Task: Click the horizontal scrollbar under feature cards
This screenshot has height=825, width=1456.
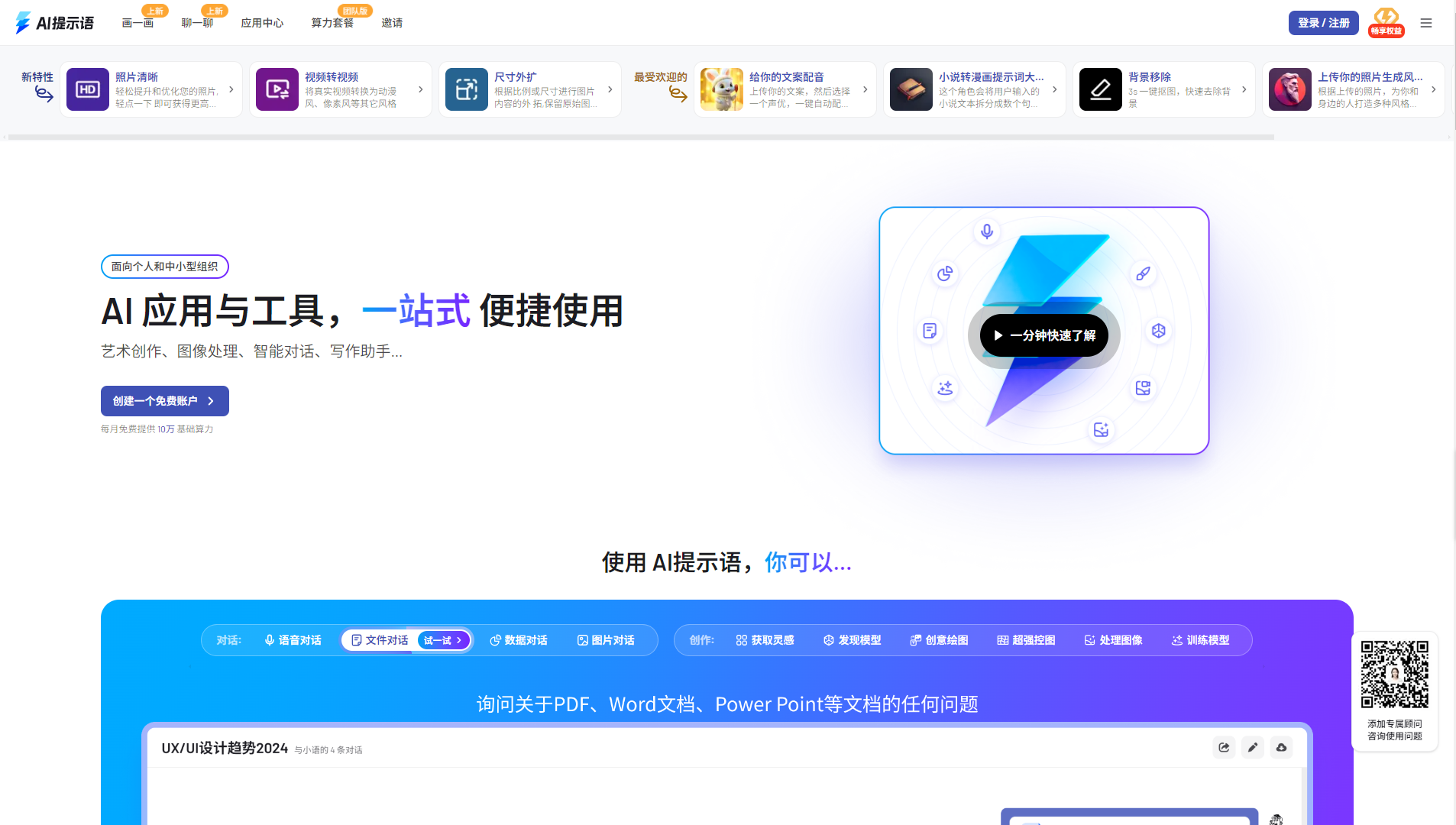Action: 640,137
